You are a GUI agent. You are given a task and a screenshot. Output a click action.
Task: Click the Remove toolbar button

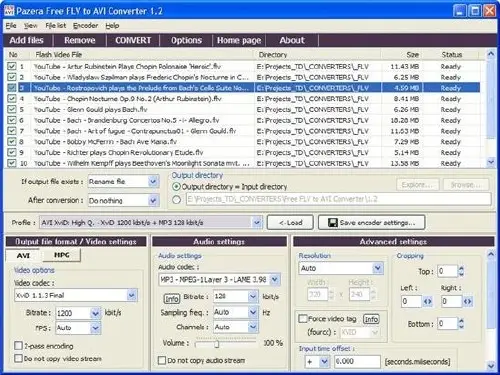pyautogui.click(x=80, y=40)
